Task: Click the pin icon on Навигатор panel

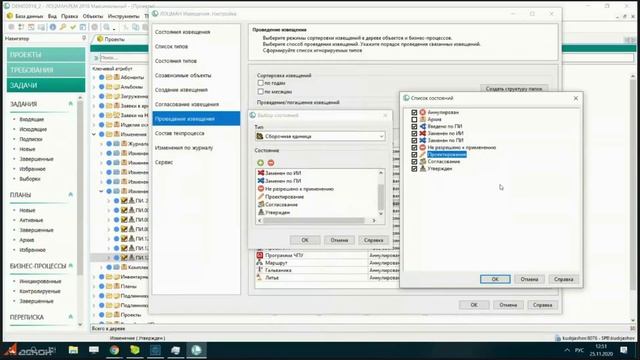Action: pos(84,38)
